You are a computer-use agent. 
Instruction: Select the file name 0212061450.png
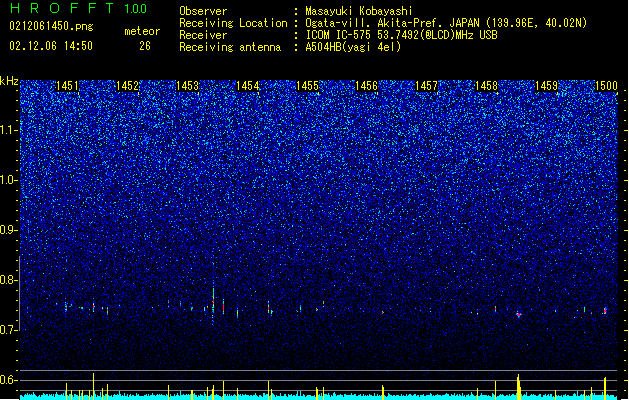point(51,26)
